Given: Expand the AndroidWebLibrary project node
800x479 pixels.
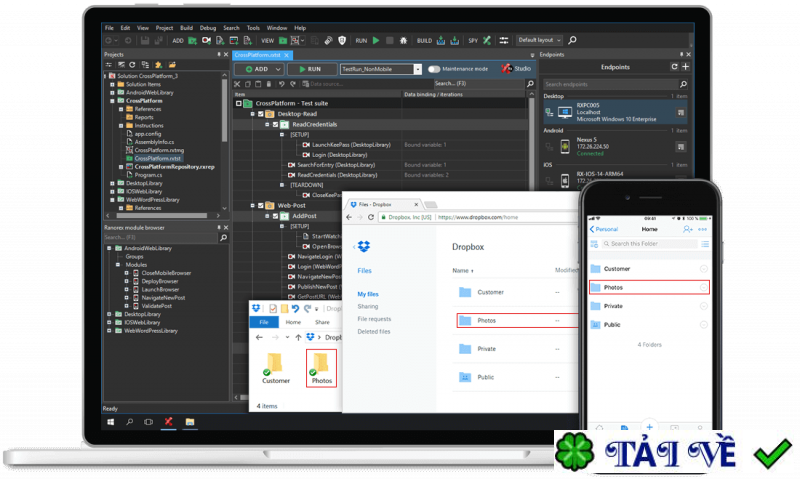Looking at the screenshot, I should pos(112,93).
